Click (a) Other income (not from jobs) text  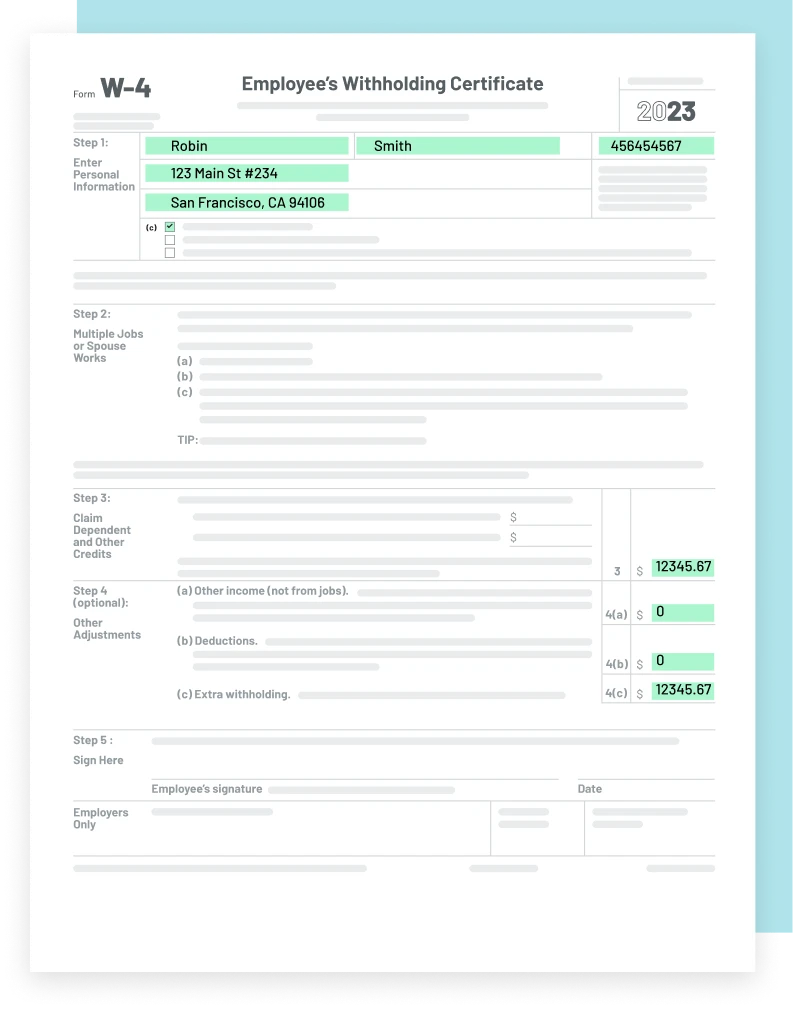tap(263, 591)
